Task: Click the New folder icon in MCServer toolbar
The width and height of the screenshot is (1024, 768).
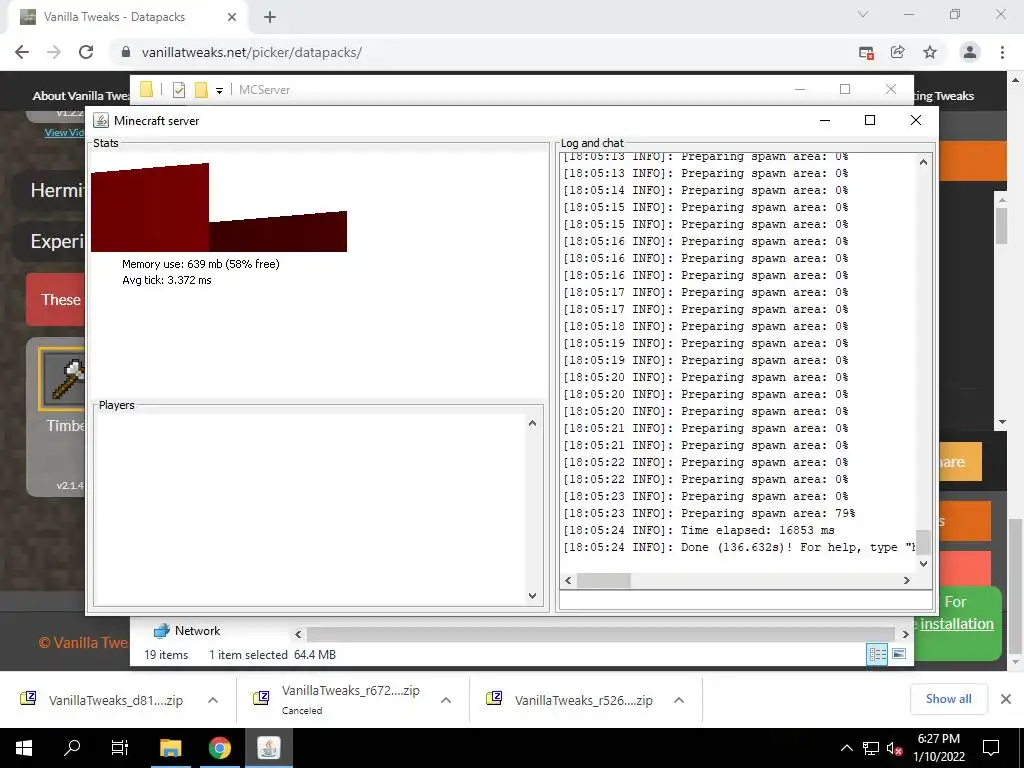Action: pos(201,89)
